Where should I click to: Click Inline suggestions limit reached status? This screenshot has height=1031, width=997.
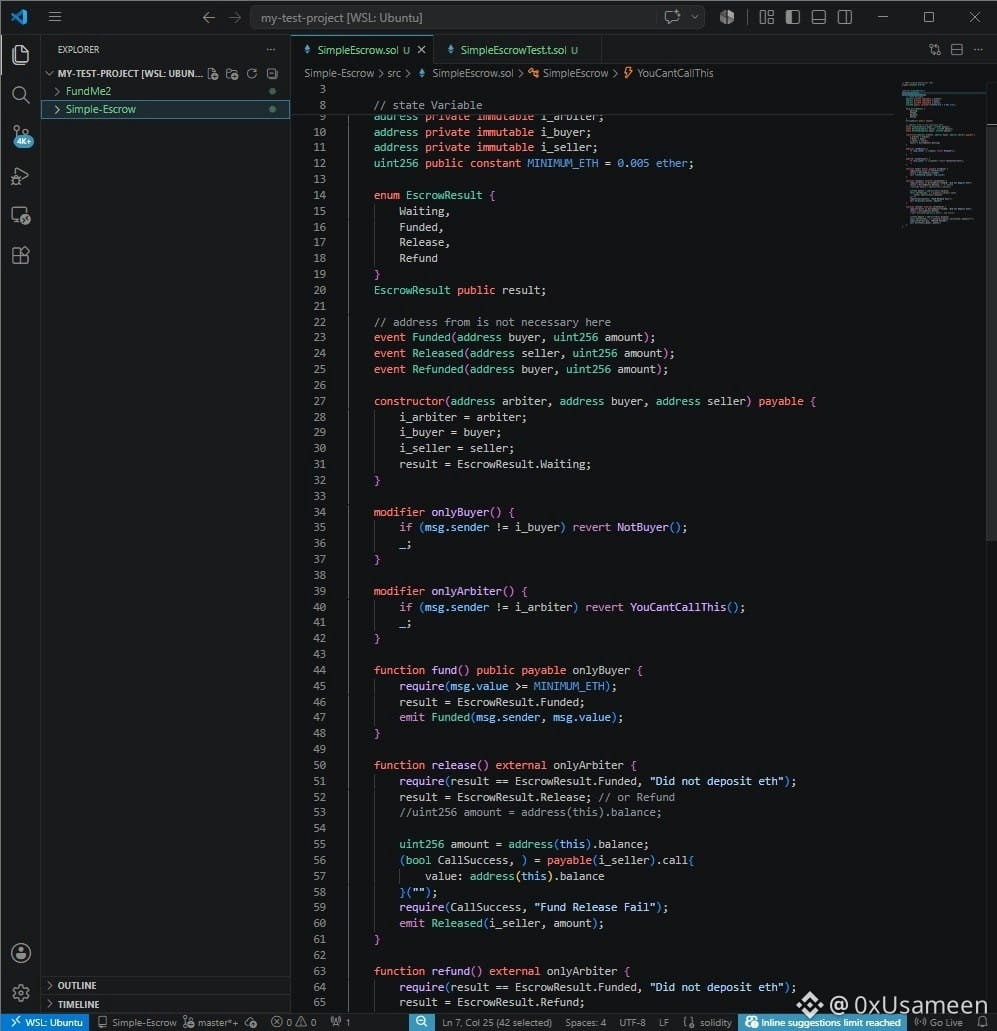tap(822, 1022)
